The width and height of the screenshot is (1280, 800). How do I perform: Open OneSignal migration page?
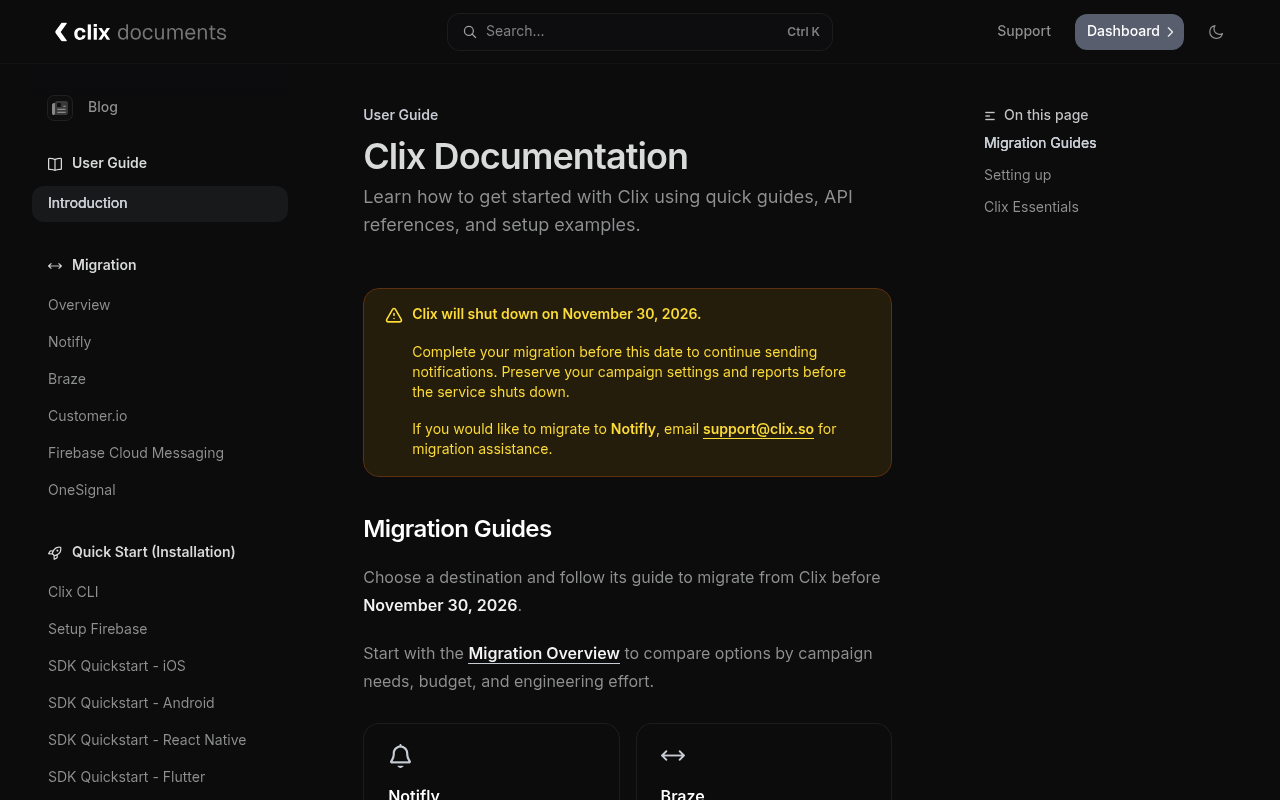click(x=82, y=490)
